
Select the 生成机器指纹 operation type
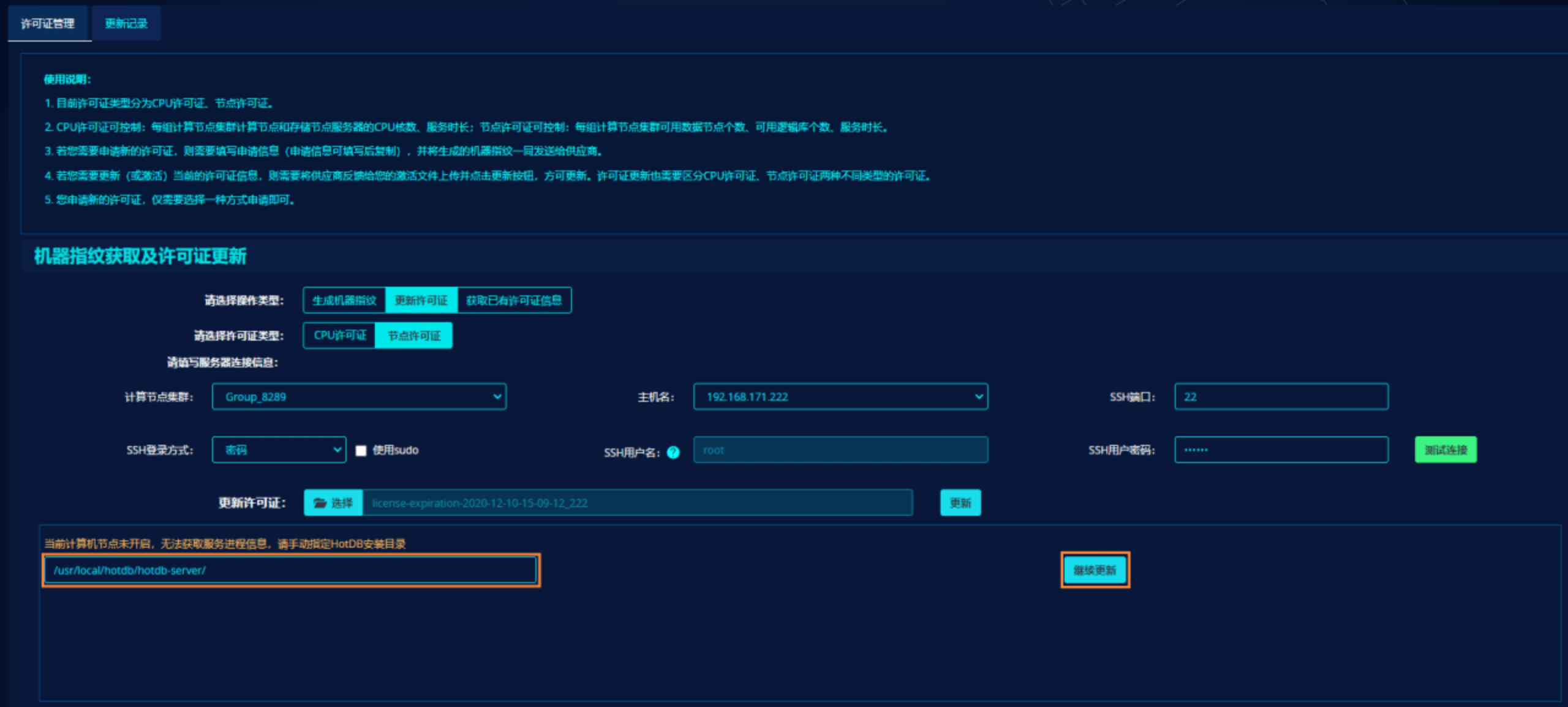(x=344, y=300)
